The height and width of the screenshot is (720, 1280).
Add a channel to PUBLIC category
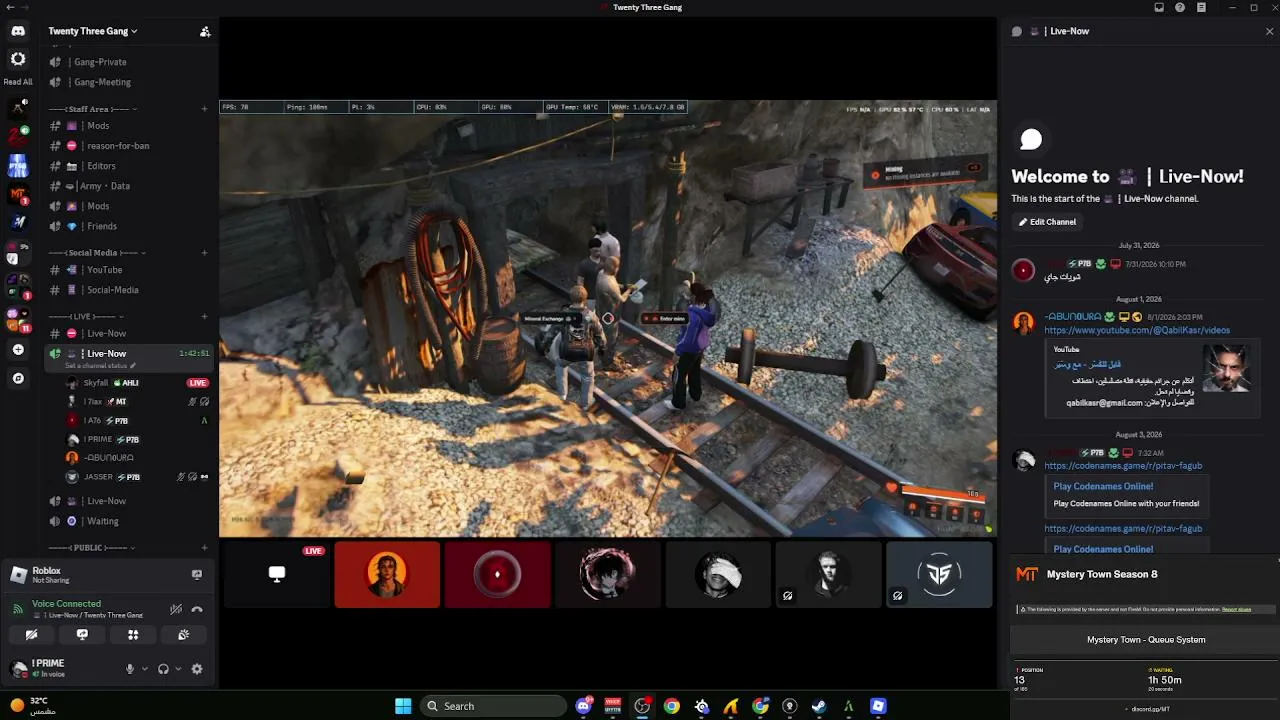(x=204, y=548)
